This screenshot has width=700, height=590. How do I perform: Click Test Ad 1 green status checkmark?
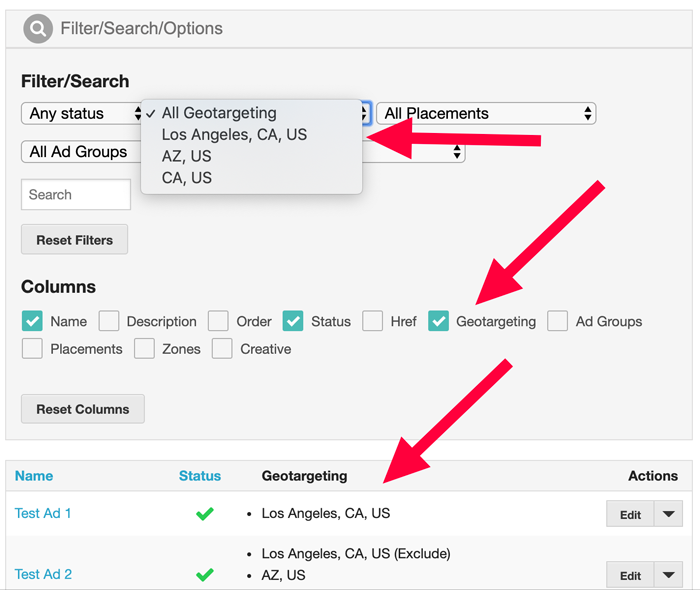pos(204,514)
